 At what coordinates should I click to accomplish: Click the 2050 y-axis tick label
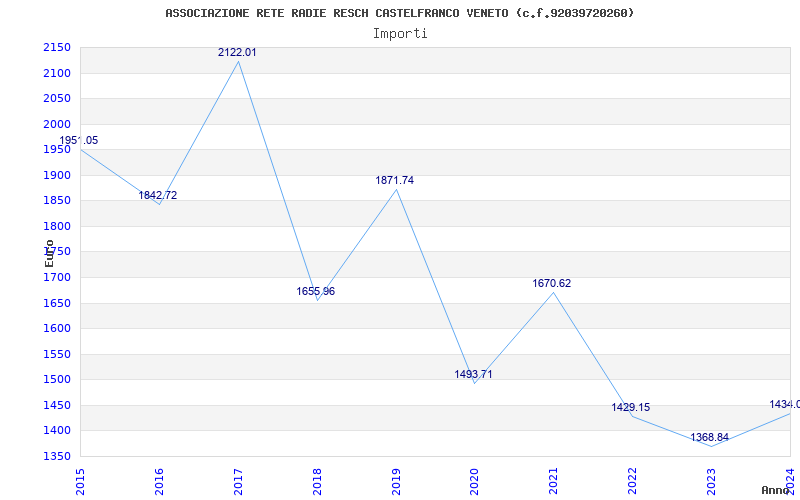57,98
